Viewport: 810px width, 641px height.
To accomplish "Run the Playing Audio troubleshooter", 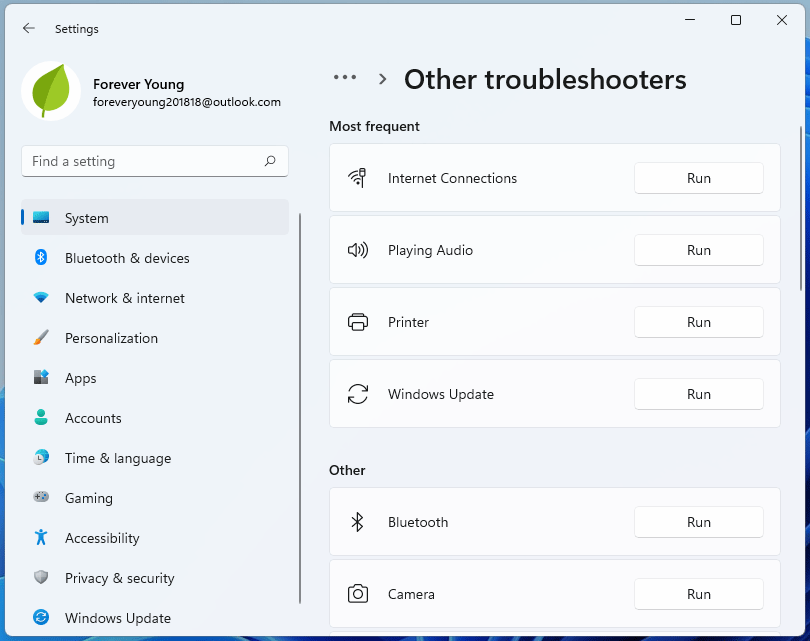I will coord(698,250).
